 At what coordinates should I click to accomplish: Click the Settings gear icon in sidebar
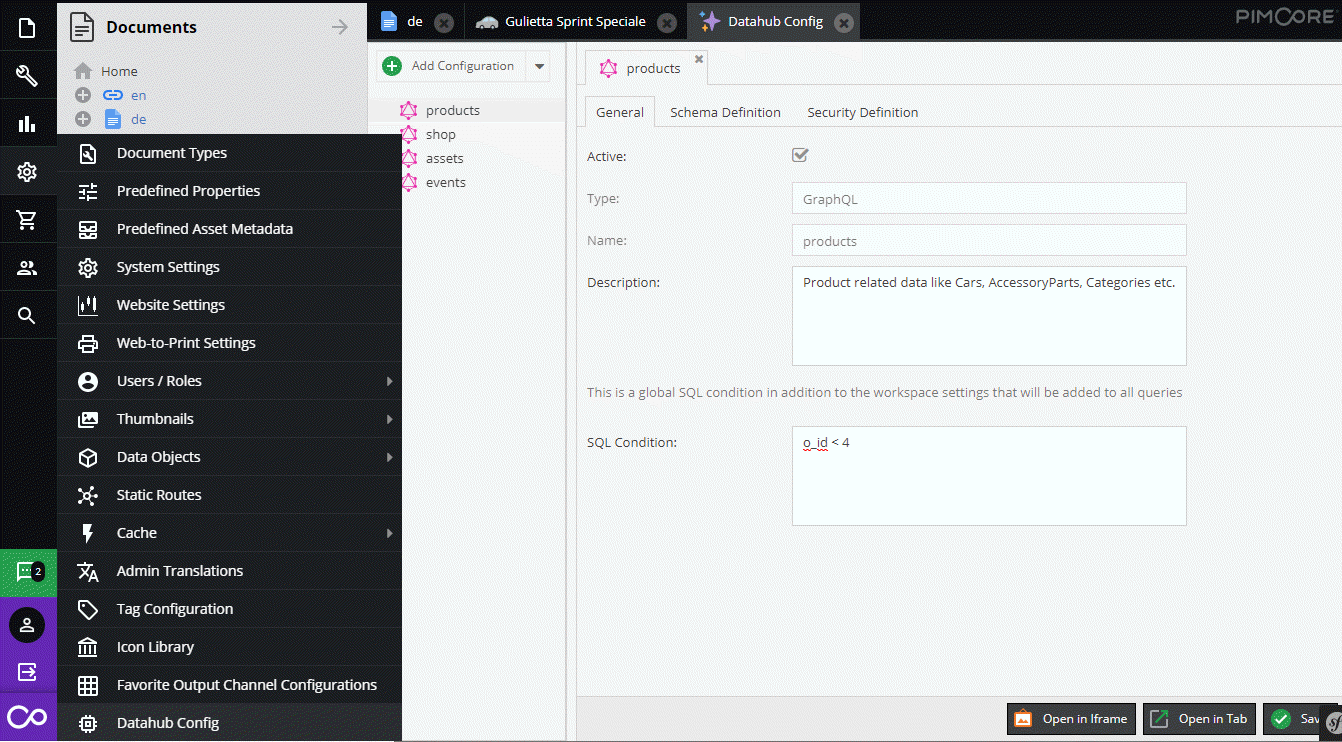tap(27, 172)
